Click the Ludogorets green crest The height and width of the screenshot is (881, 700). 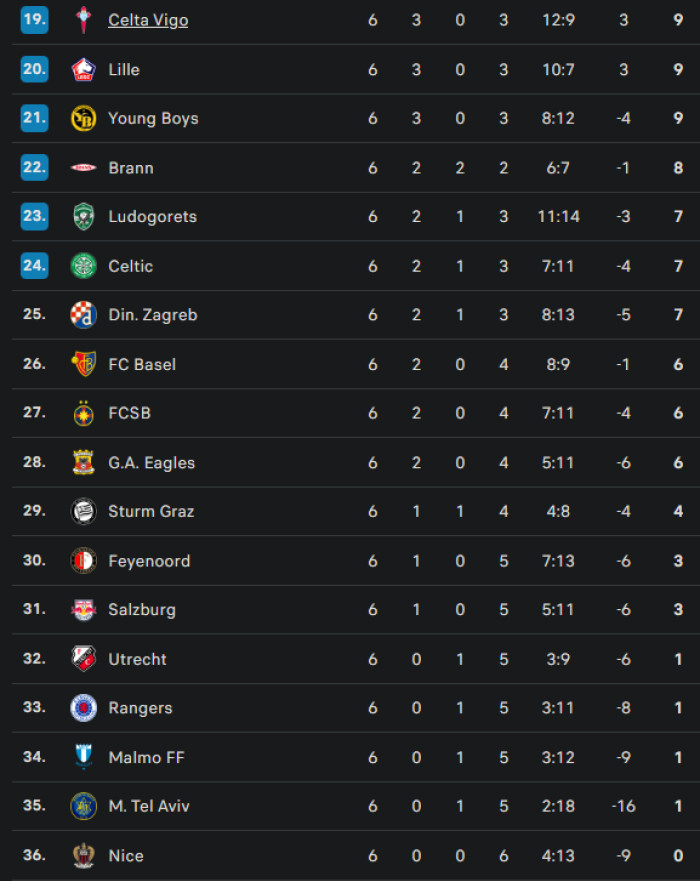point(83,216)
